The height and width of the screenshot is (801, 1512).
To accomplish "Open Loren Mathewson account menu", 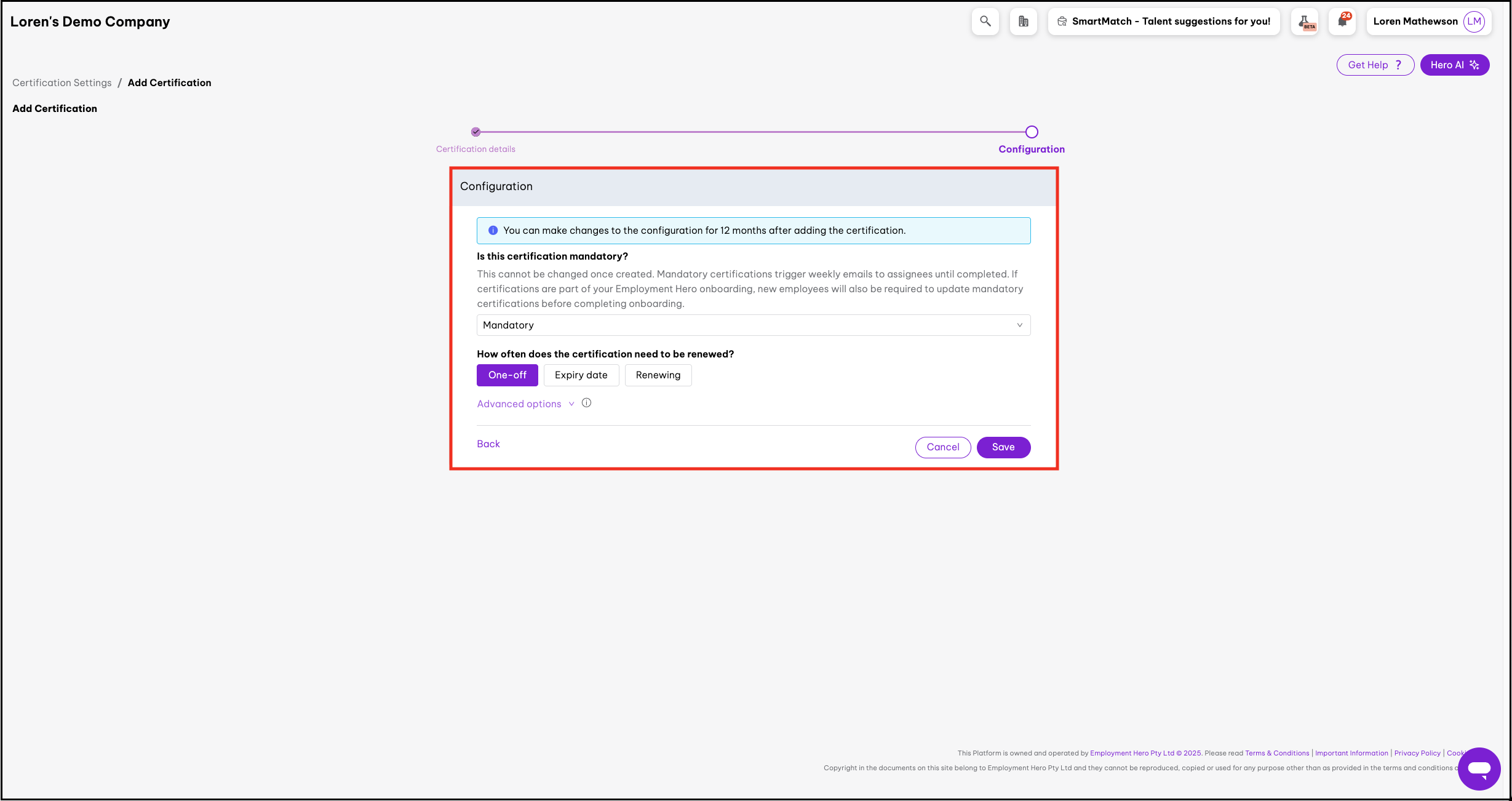I will coord(1415,22).
